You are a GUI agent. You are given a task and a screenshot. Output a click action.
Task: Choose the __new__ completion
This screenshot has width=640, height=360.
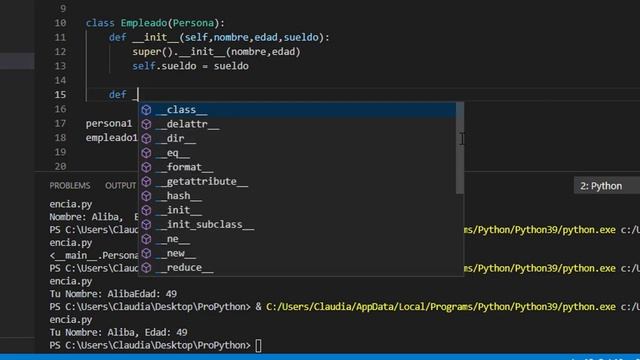(298, 253)
